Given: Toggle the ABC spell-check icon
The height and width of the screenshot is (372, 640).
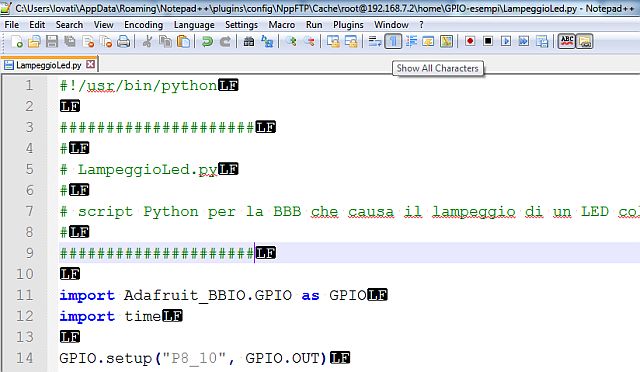Looking at the screenshot, I should (567, 41).
